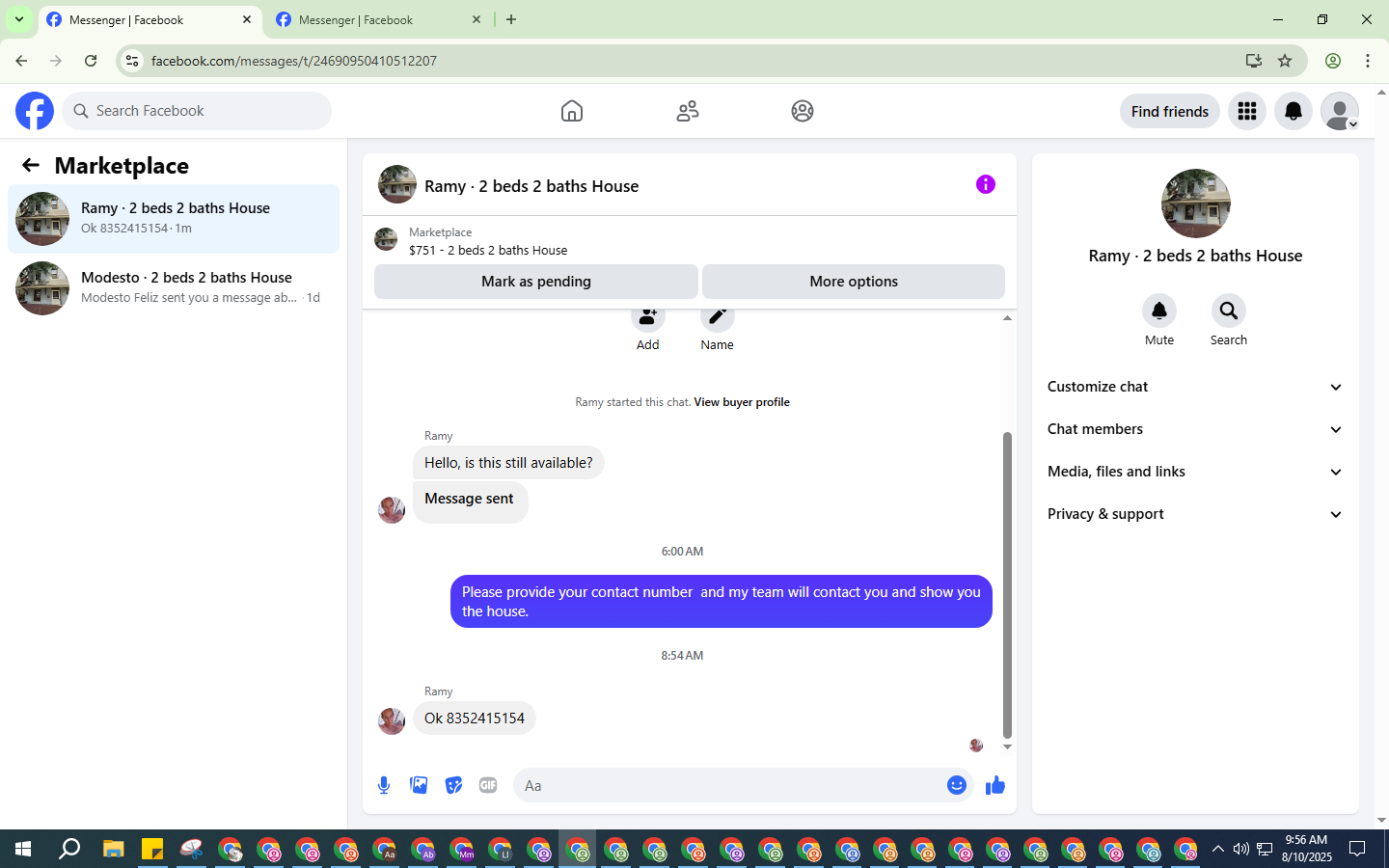Click the 'Ok 8352415154' message bubble
1389x868 pixels.
coord(475,719)
